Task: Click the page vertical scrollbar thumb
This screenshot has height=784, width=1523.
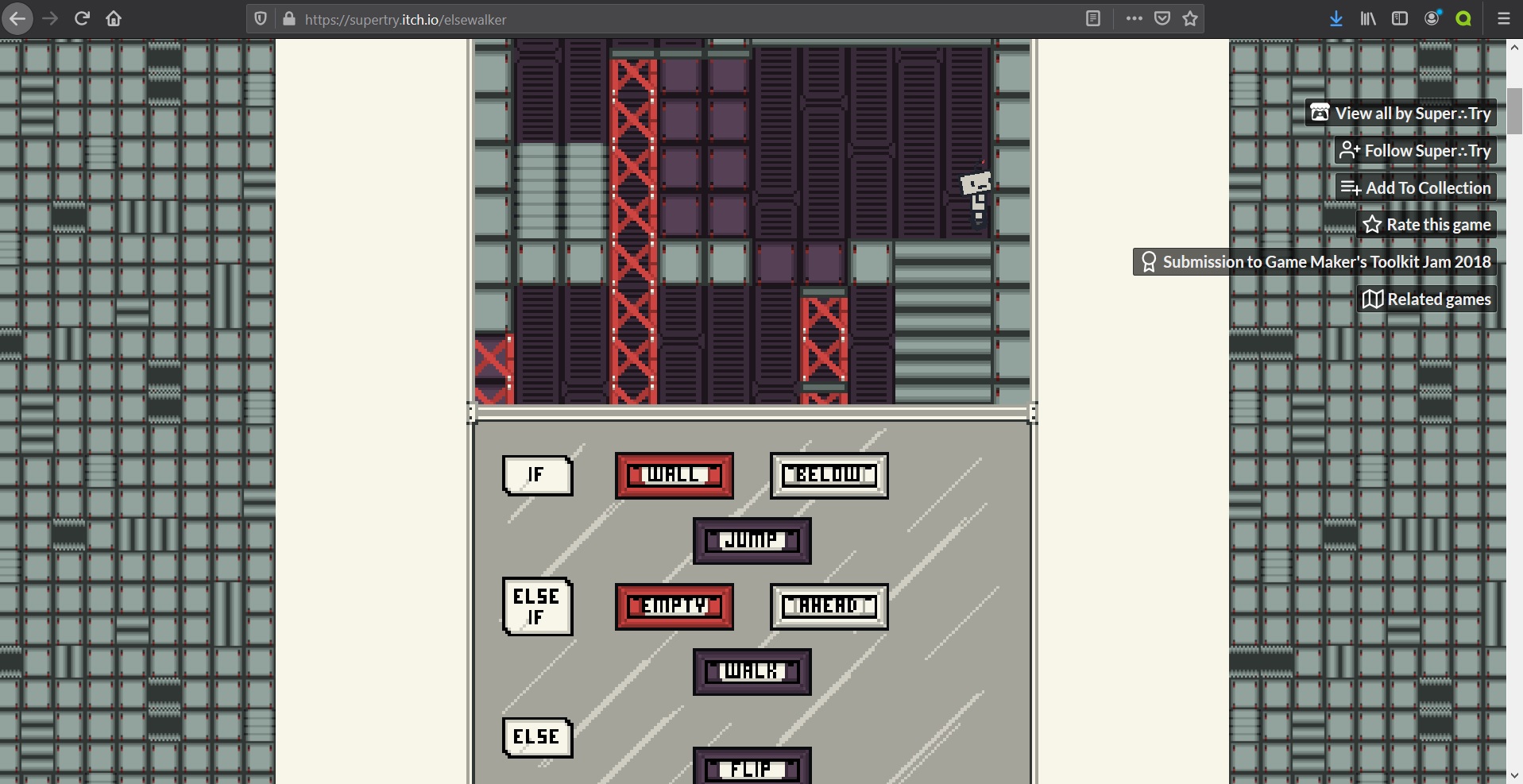Action: (1514, 111)
